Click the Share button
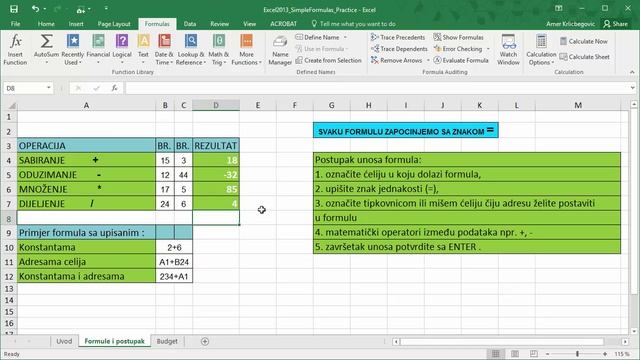This screenshot has height=360, width=640. click(x=616, y=24)
